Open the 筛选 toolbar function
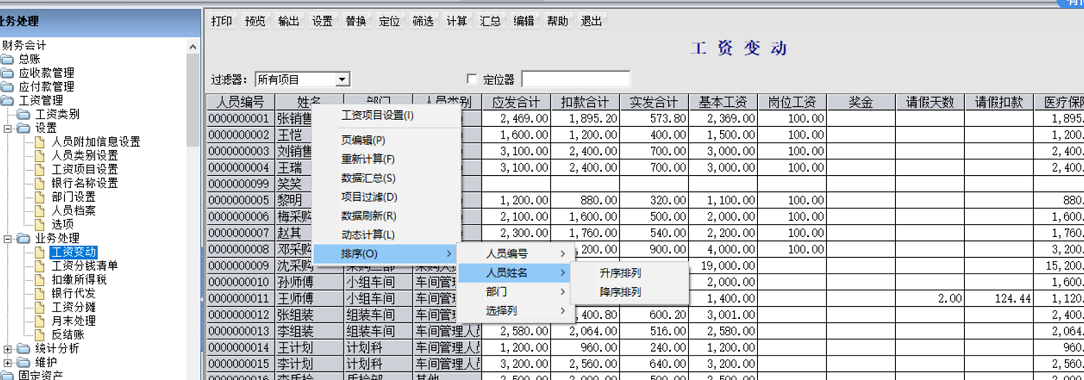Viewport: 1084px width, 380px height. point(423,21)
